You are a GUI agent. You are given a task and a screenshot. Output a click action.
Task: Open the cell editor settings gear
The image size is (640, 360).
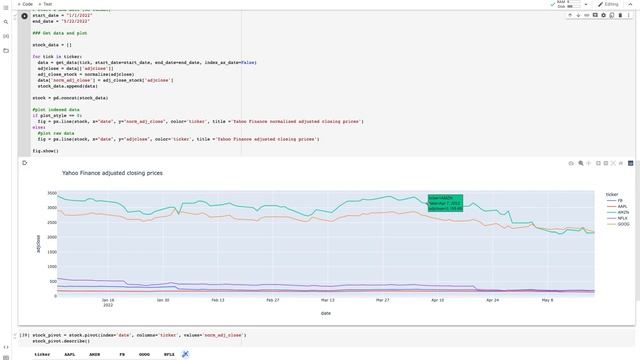(603, 16)
